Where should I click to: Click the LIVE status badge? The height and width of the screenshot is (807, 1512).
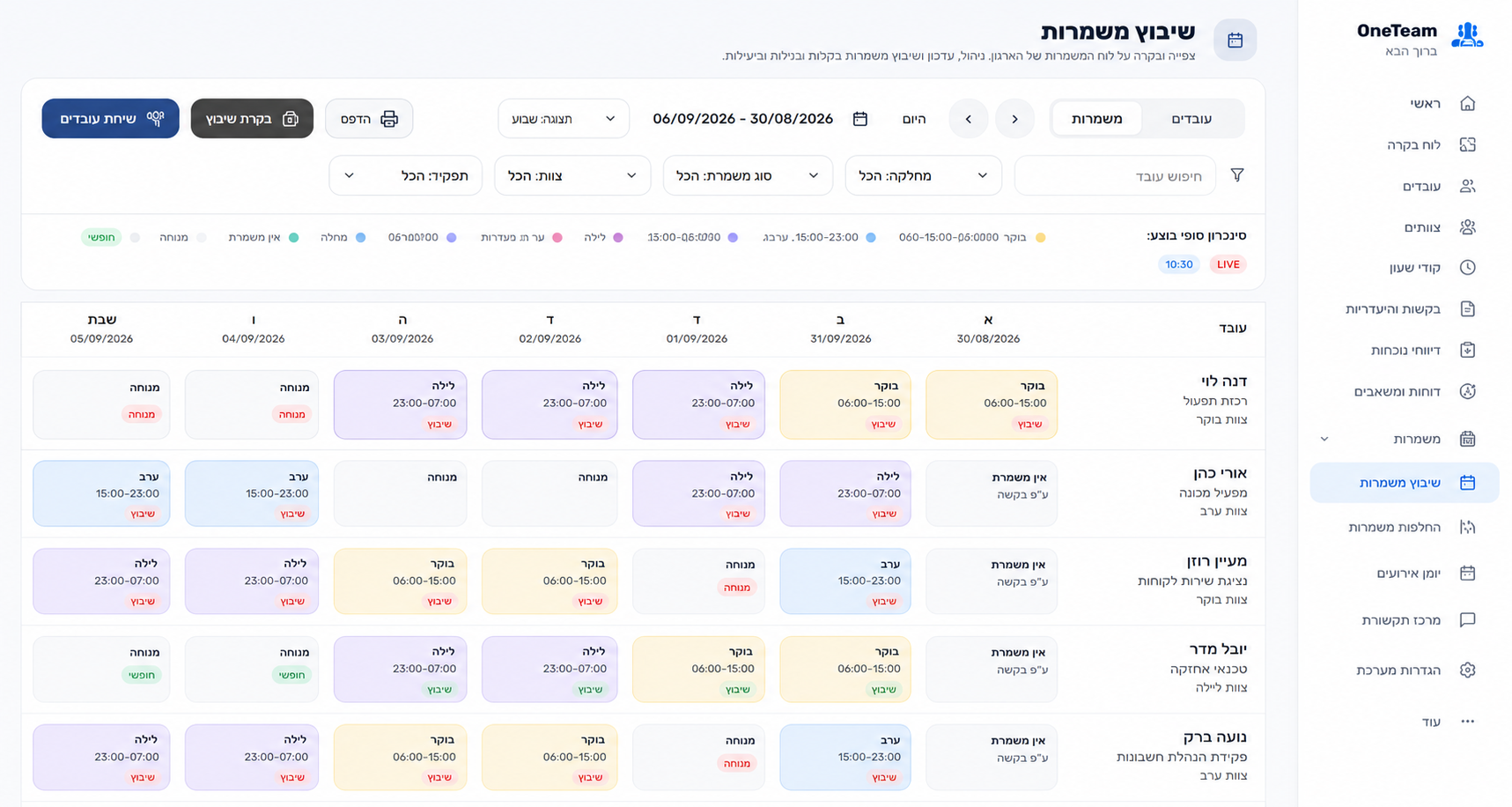(x=1228, y=264)
